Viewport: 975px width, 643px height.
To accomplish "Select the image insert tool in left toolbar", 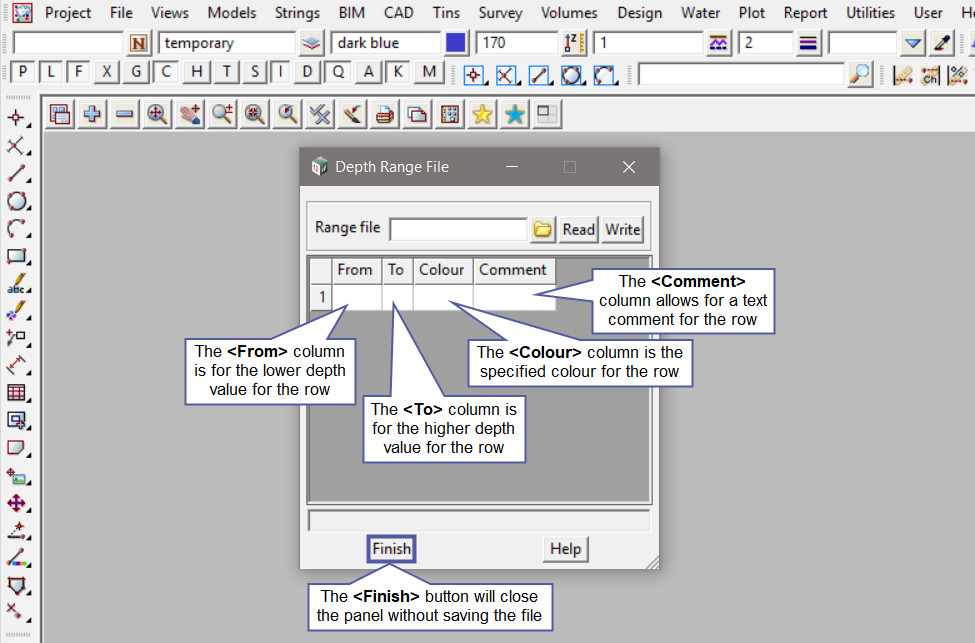I will coord(17,476).
